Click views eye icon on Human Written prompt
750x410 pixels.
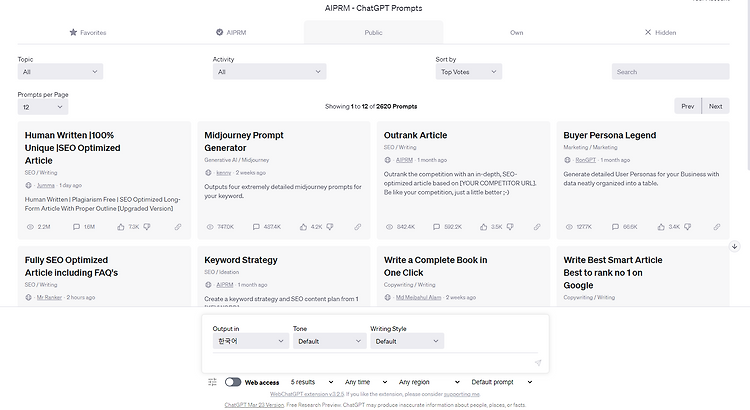click(30, 227)
